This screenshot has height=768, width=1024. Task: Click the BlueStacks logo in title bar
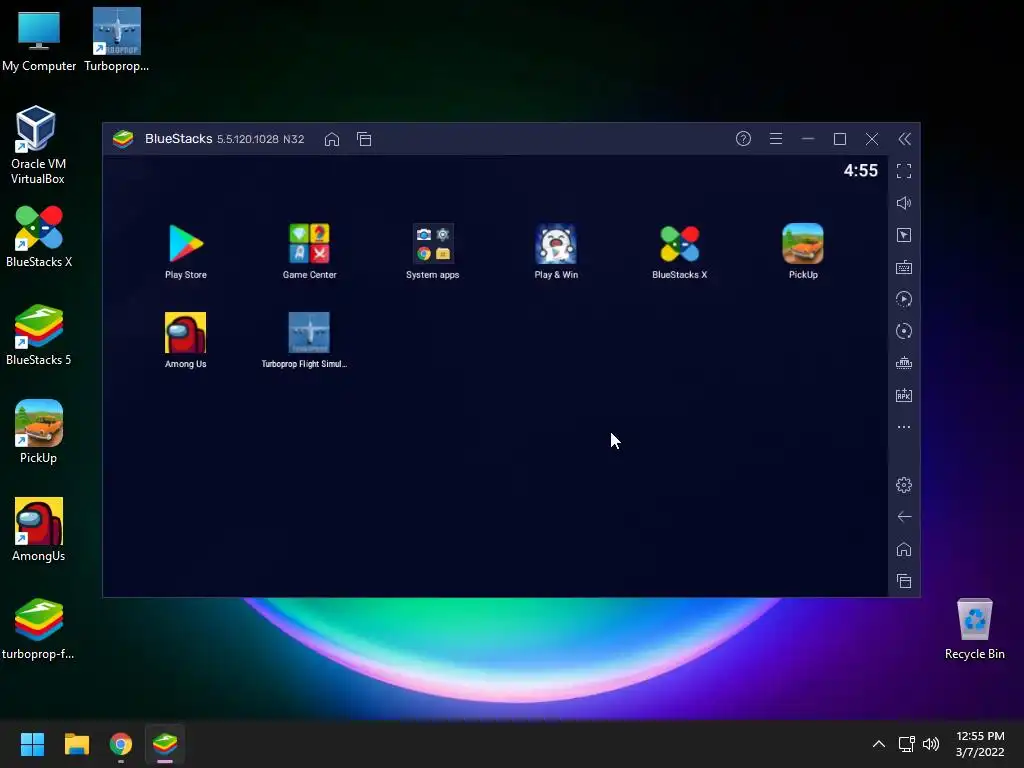pyautogui.click(x=123, y=139)
